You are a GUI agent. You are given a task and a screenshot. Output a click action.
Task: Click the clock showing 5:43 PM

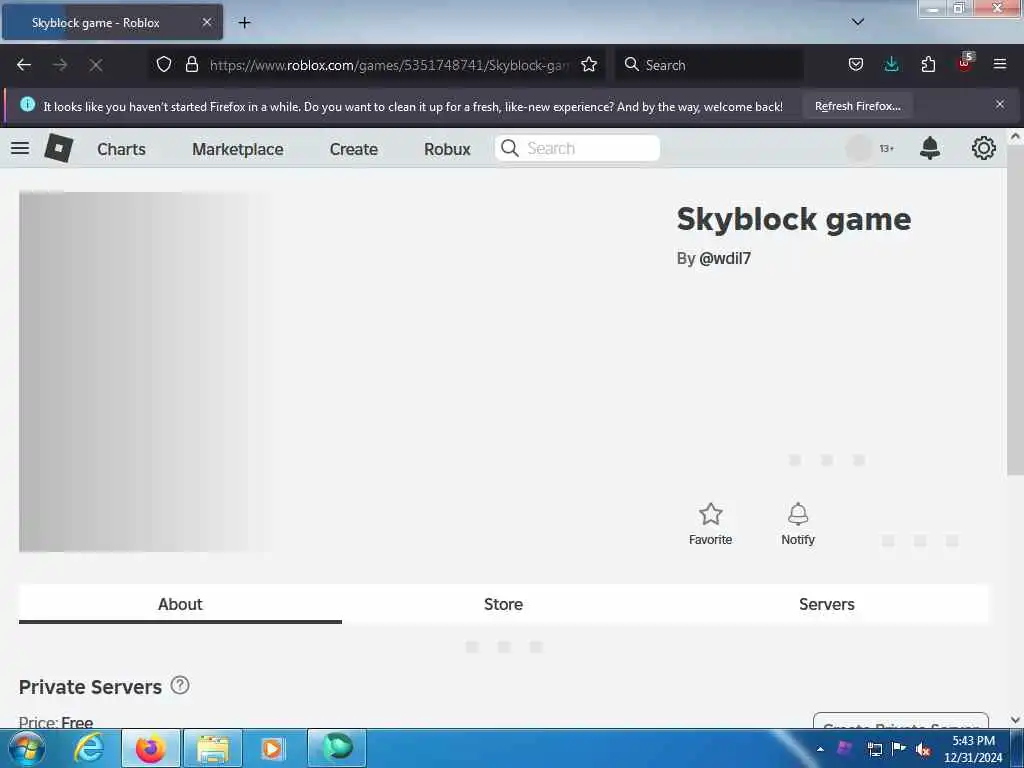[973, 741]
